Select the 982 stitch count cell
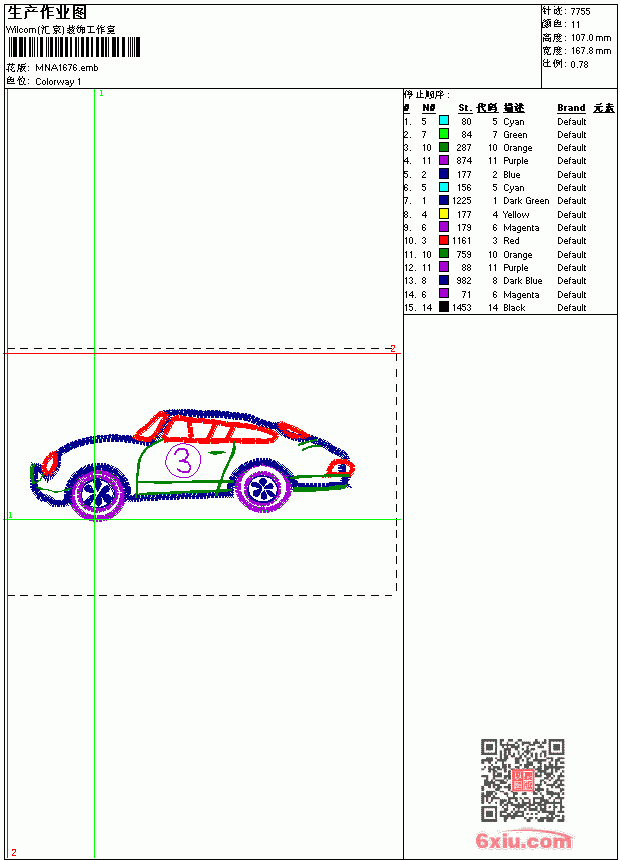This screenshot has width=620, height=860. coord(464,281)
